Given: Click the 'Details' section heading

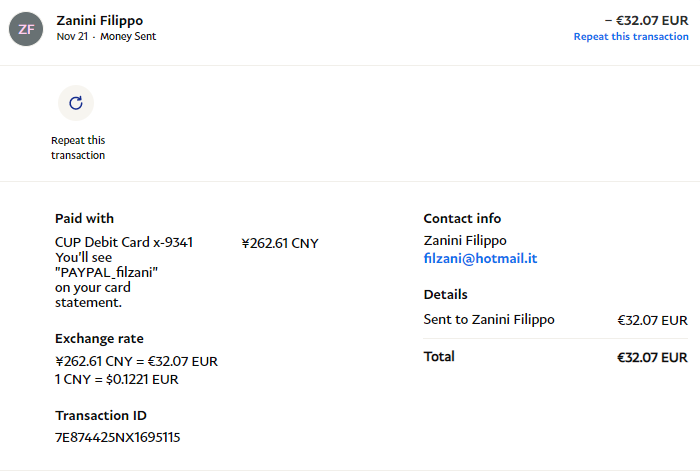Looking at the screenshot, I should (445, 294).
